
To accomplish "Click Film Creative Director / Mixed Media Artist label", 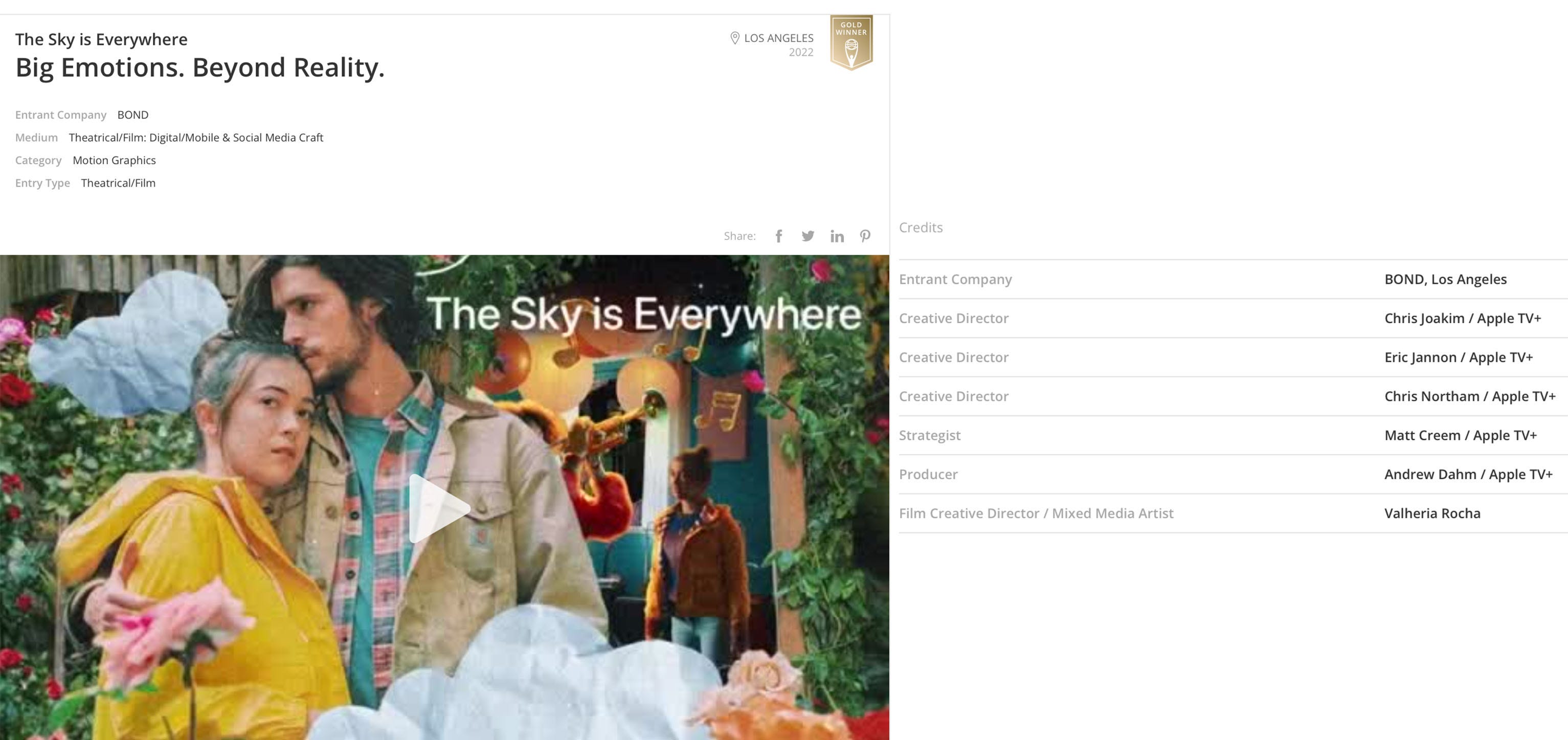I will 1036,513.
